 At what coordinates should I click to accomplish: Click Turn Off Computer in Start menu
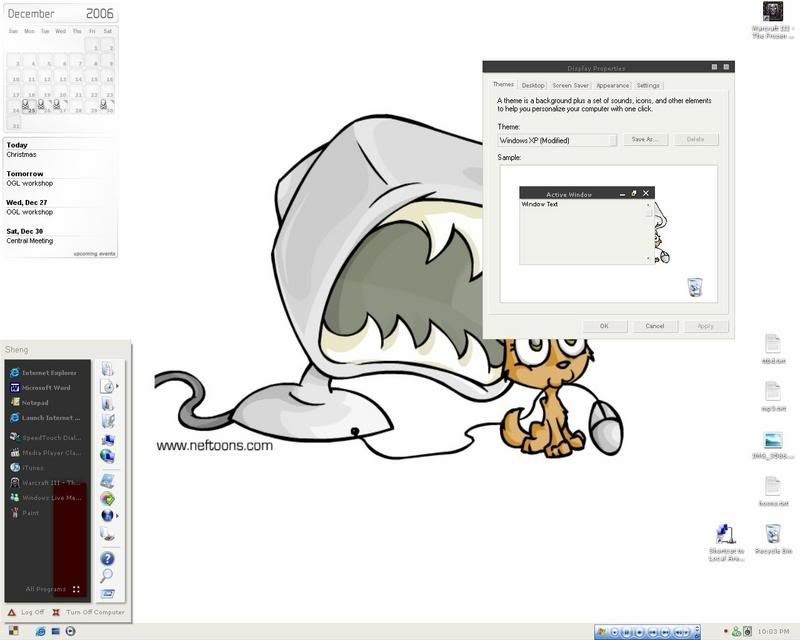(x=88, y=612)
